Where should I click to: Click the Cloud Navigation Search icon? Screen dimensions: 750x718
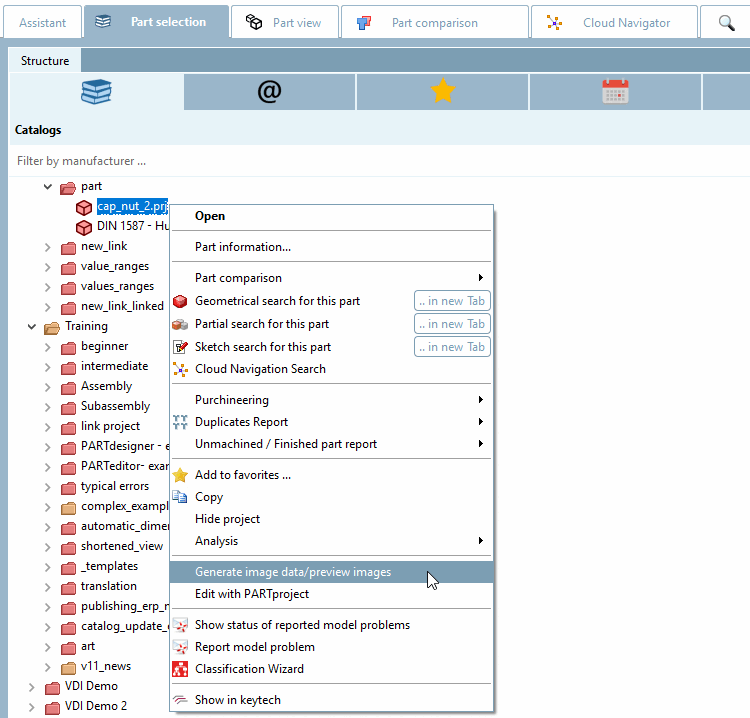click(180, 369)
